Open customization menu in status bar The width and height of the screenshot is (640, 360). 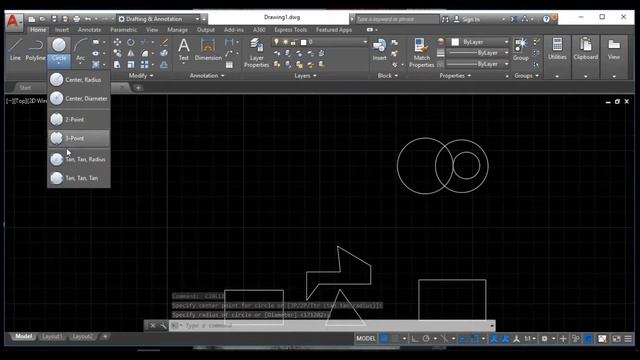[x=628, y=338]
